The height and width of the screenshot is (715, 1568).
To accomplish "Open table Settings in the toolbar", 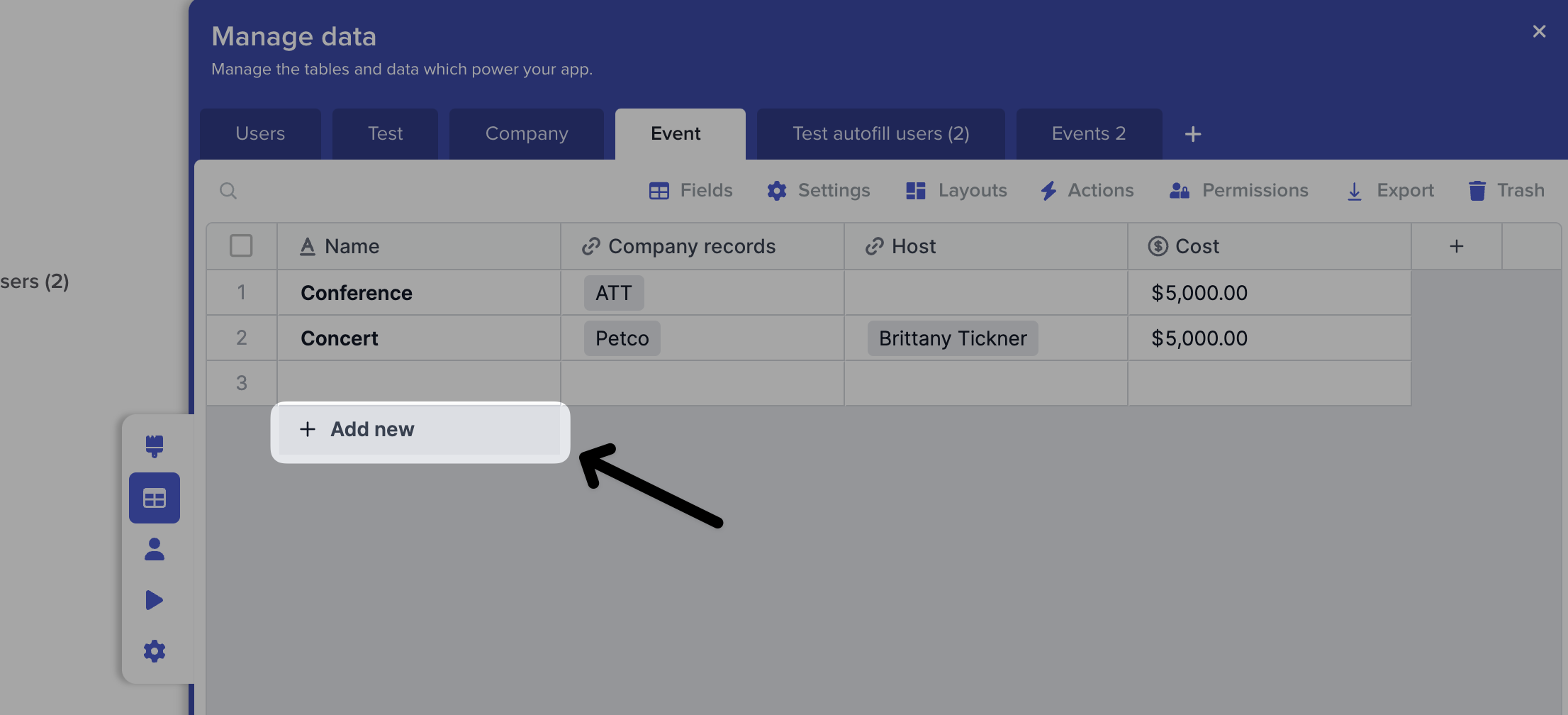I will coord(819,191).
